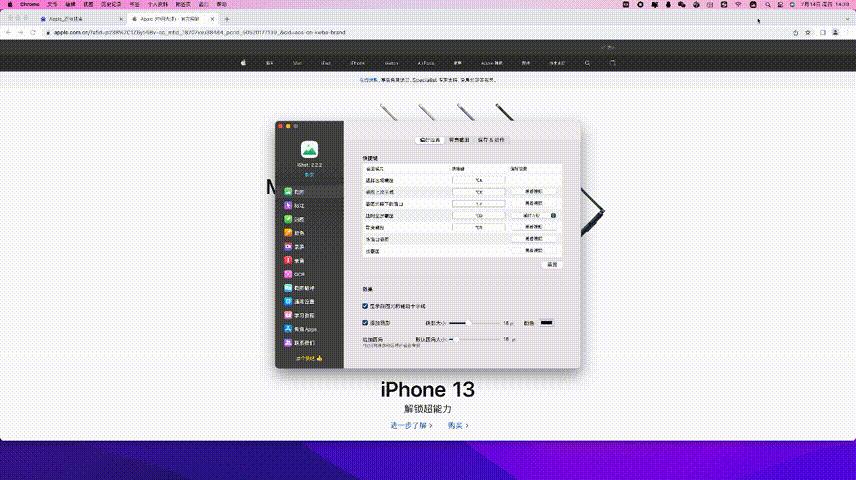The height and width of the screenshot is (480, 856).
Task: Open Mac in the Apple site navigation
Action: tap(298, 63)
